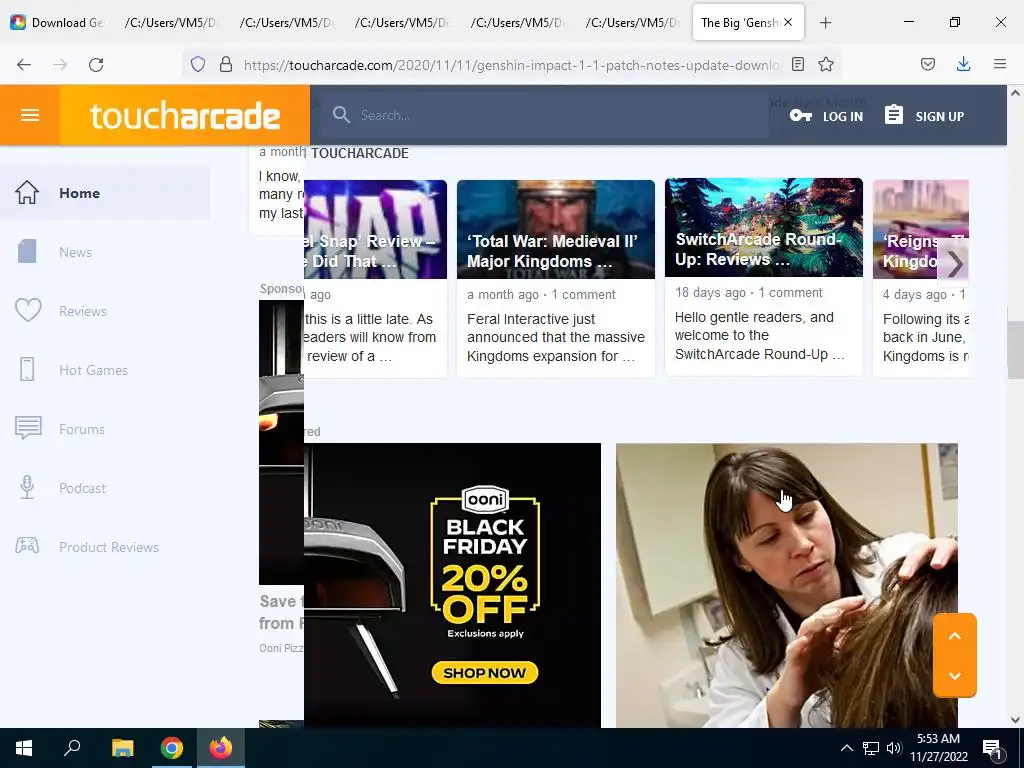Open the notification center icon
The height and width of the screenshot is (768, 1024).
992,749
